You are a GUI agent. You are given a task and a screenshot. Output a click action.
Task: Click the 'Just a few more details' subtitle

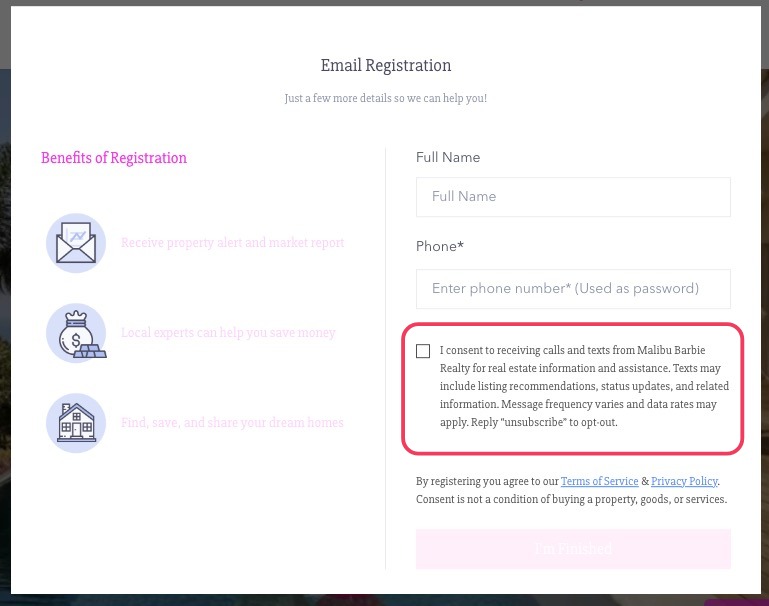tap(386, 98)
